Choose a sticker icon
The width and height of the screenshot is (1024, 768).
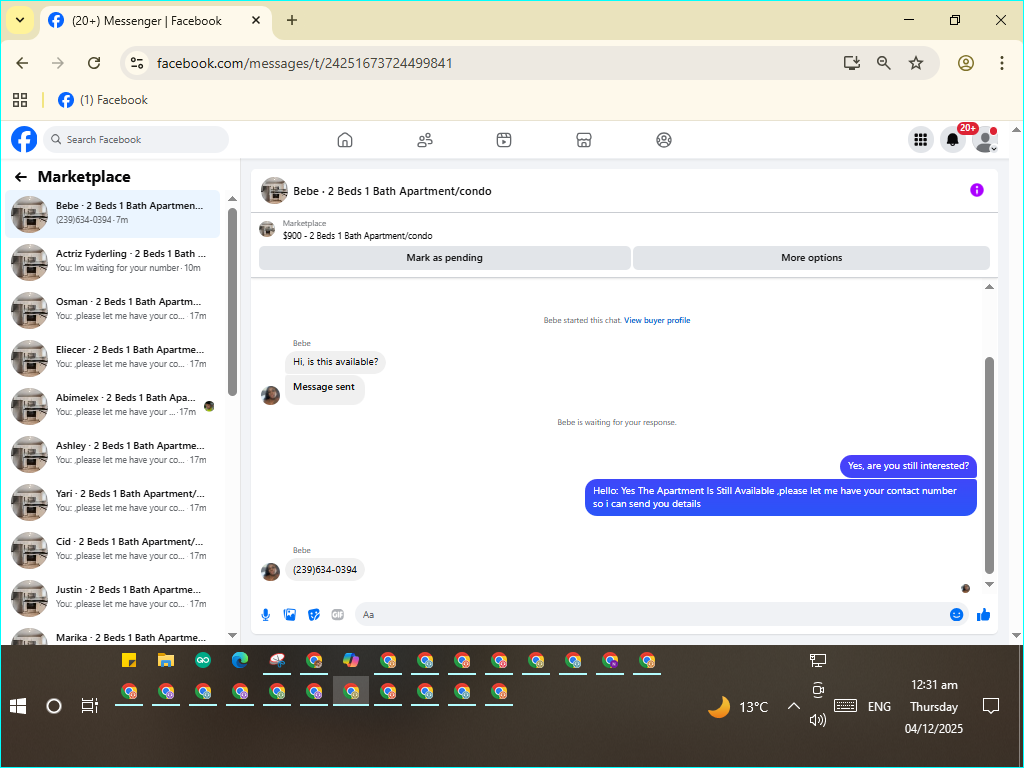(x=314, y=615)
